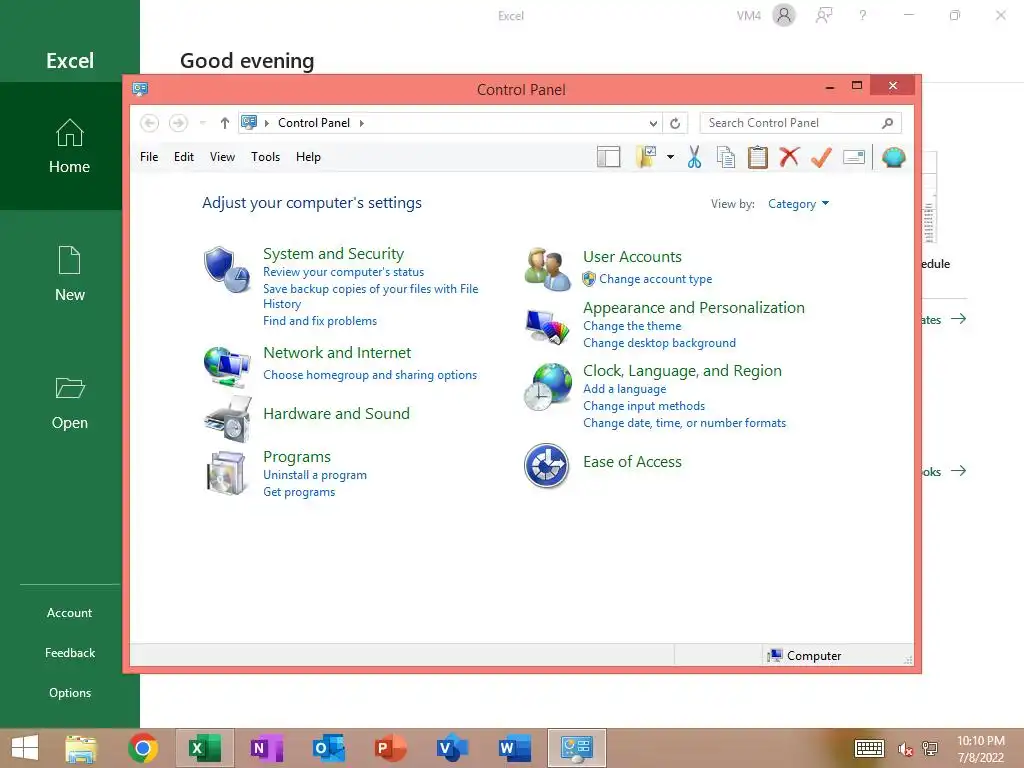The height and width of the screenshot is (768, 1024).
Task: Click the System and Security shield icon
Action: 226,269
